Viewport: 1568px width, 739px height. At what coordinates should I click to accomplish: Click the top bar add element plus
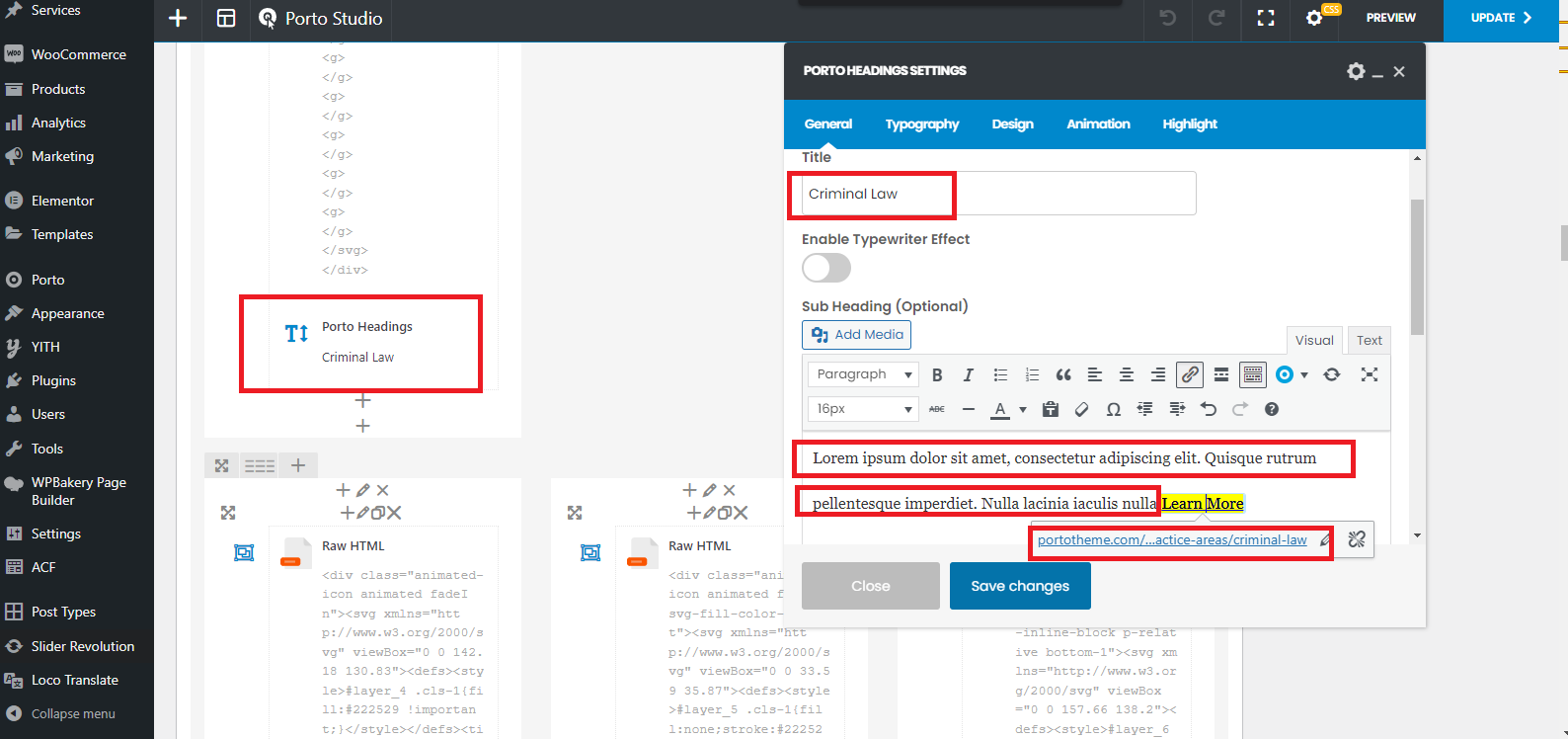178,18
